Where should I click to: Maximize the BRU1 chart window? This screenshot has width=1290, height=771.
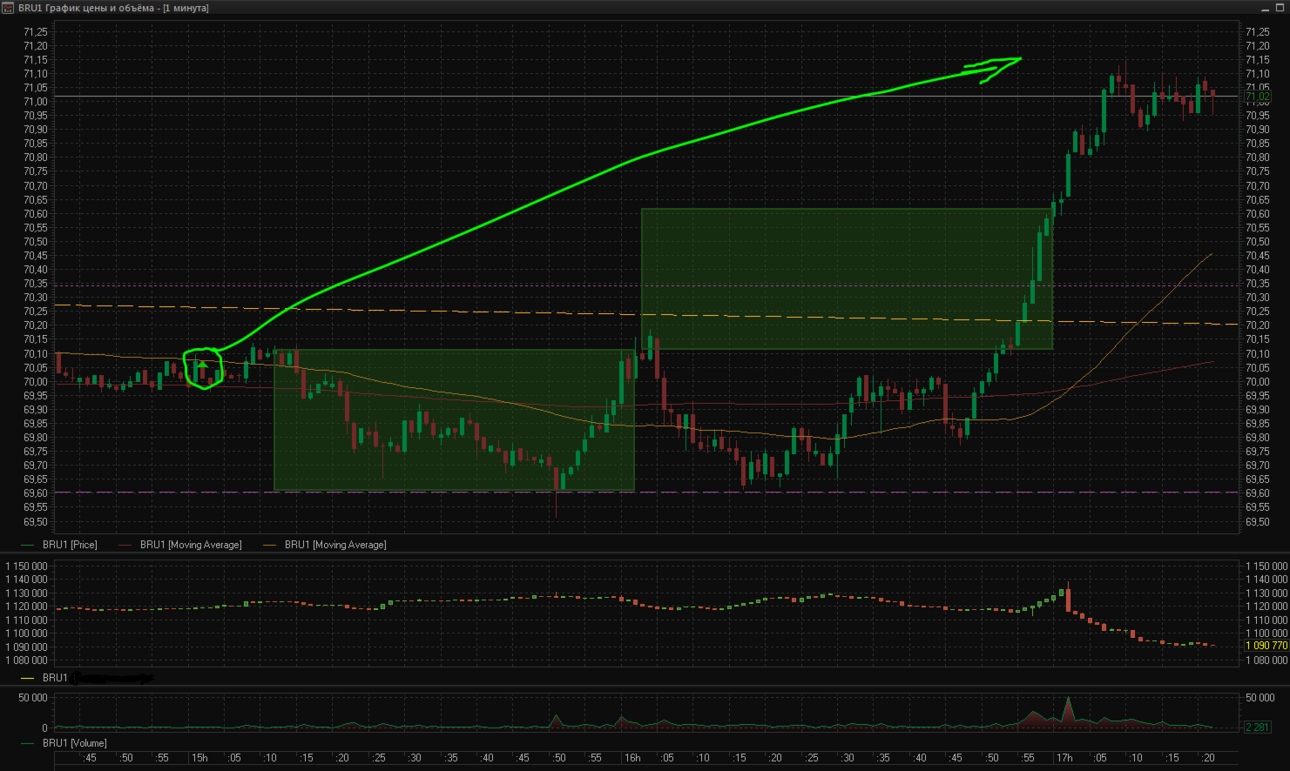pyautogui.click(x=1279, y=7)
